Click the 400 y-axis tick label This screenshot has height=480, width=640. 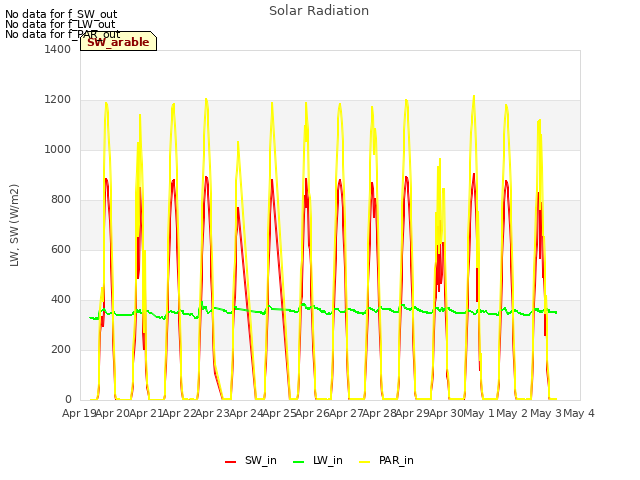point(61,300)
